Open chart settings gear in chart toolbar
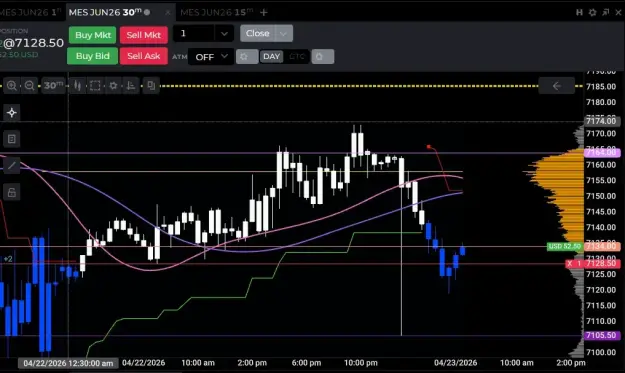 (x=113, y=85)
